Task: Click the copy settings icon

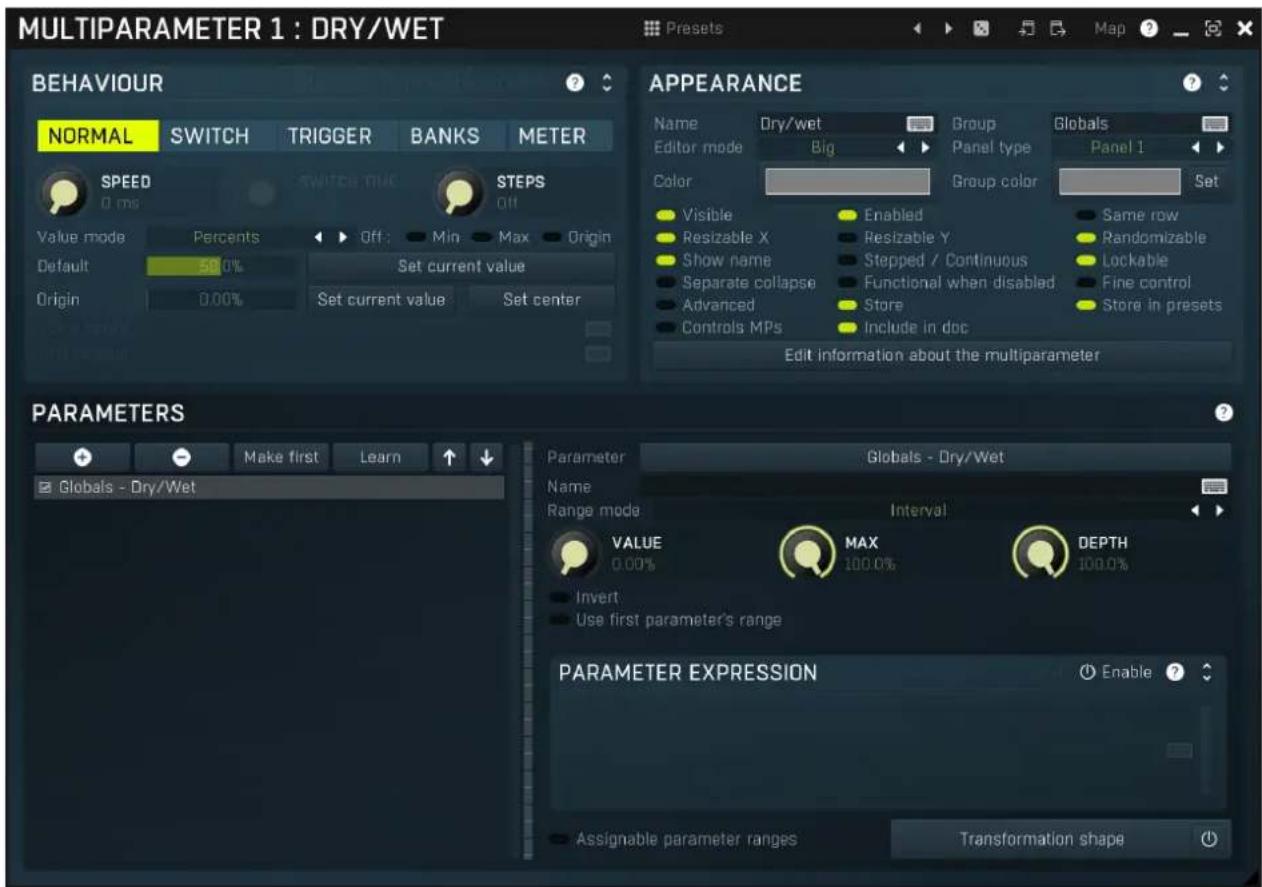Action: (1026, 30)
